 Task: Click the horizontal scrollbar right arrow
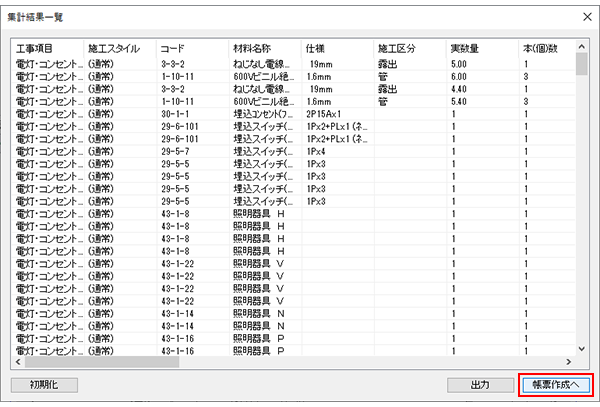(x=568, y=362)
